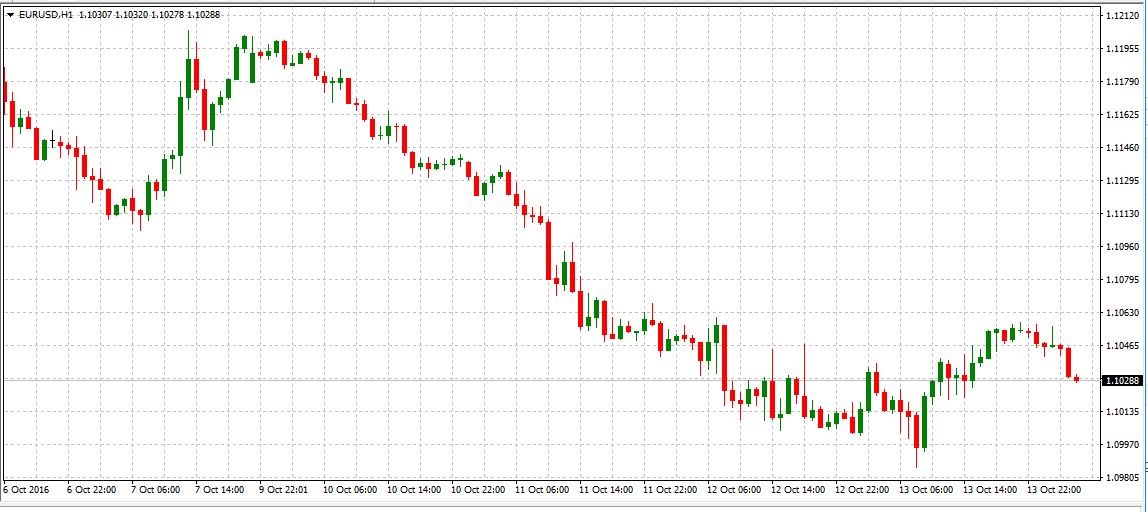The height and width of the screenshot is (512, 1148).
Task: Click the 1.10630 price axis label
Action: tap(1123, 313)
